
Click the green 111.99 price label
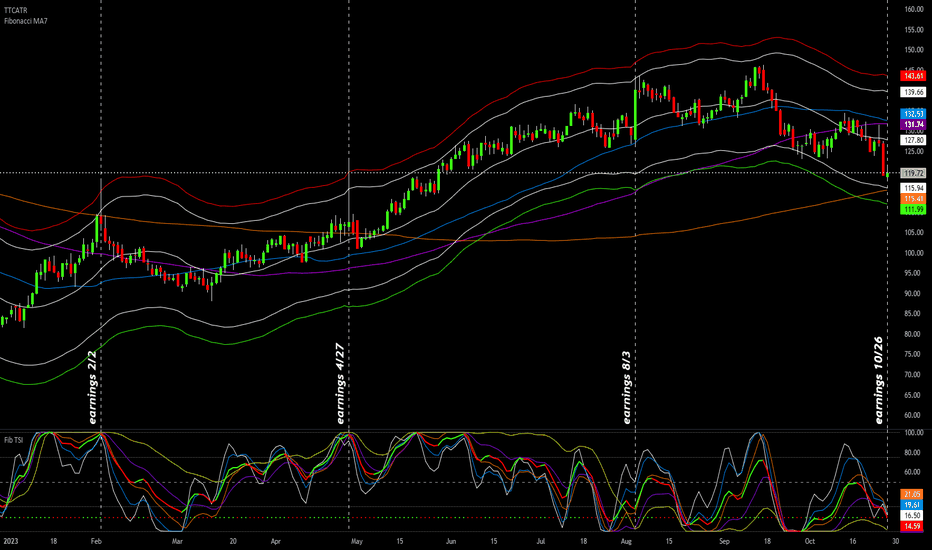click(914, 209)
